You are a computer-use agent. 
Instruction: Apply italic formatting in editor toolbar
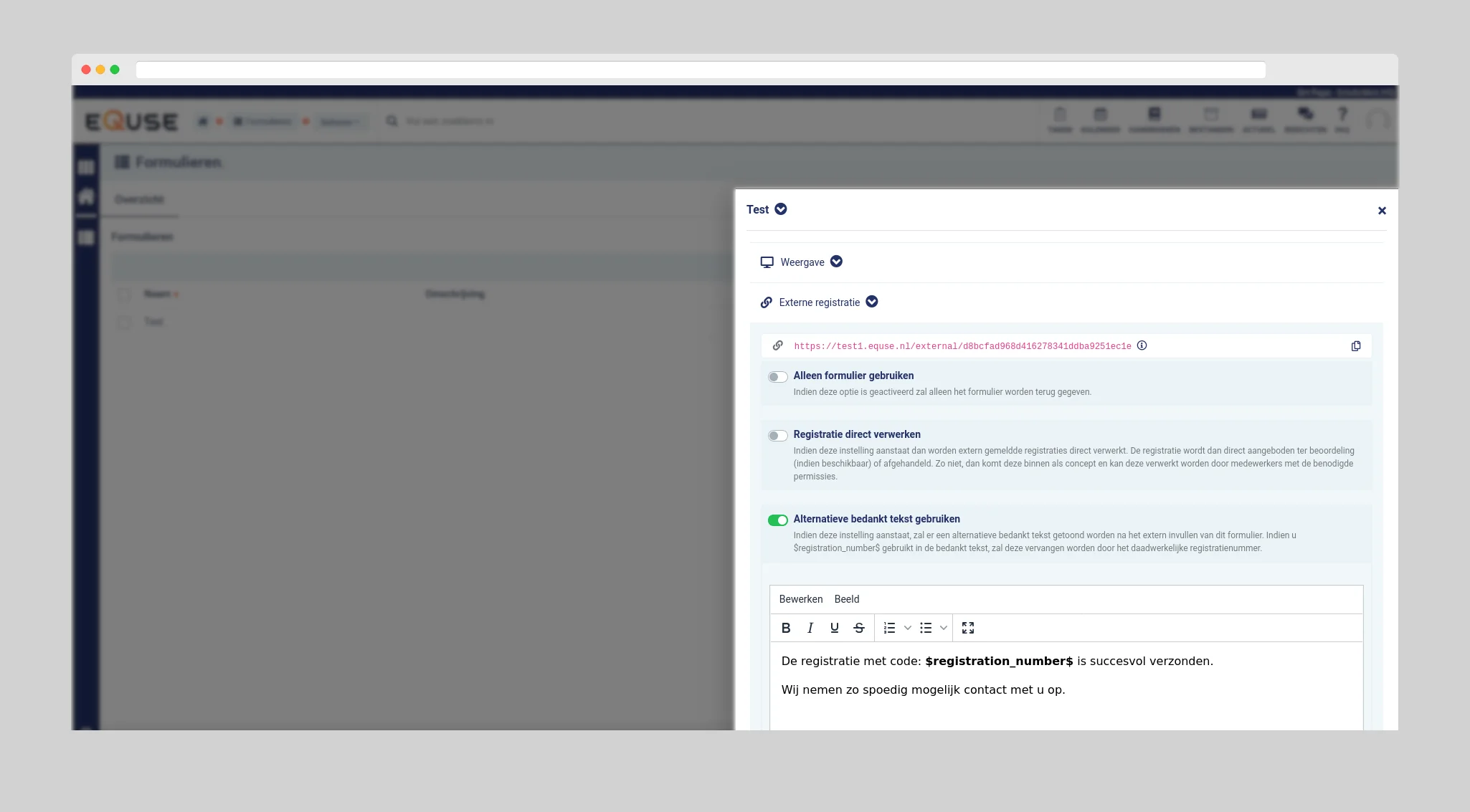click(x=810, y=628)
